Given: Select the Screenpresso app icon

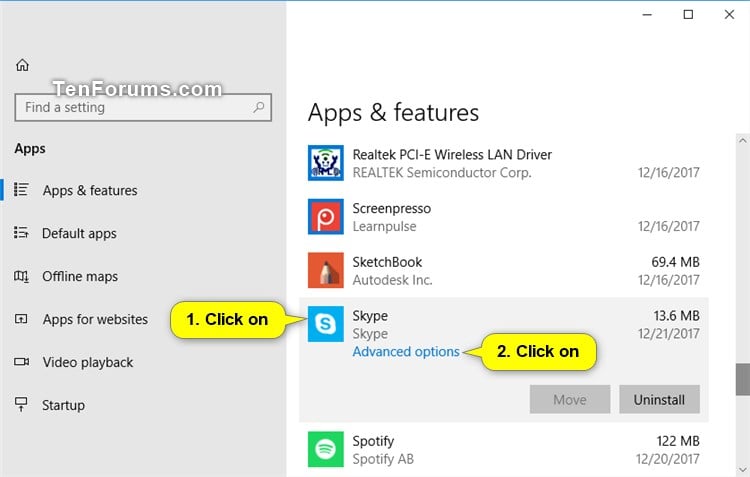Looking at the screenshot, I should [x=325, y=217].
